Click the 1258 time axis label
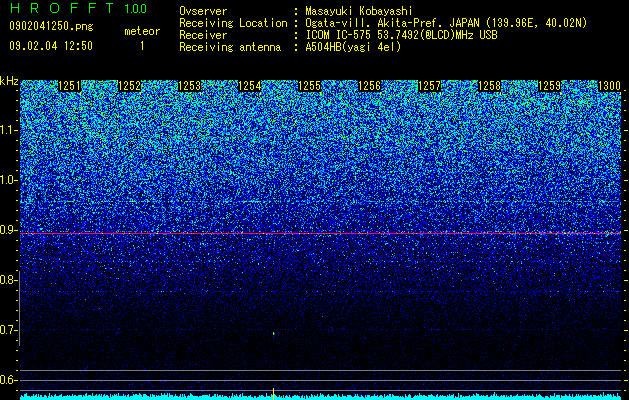The image size is (629, 400). [489, 86]
